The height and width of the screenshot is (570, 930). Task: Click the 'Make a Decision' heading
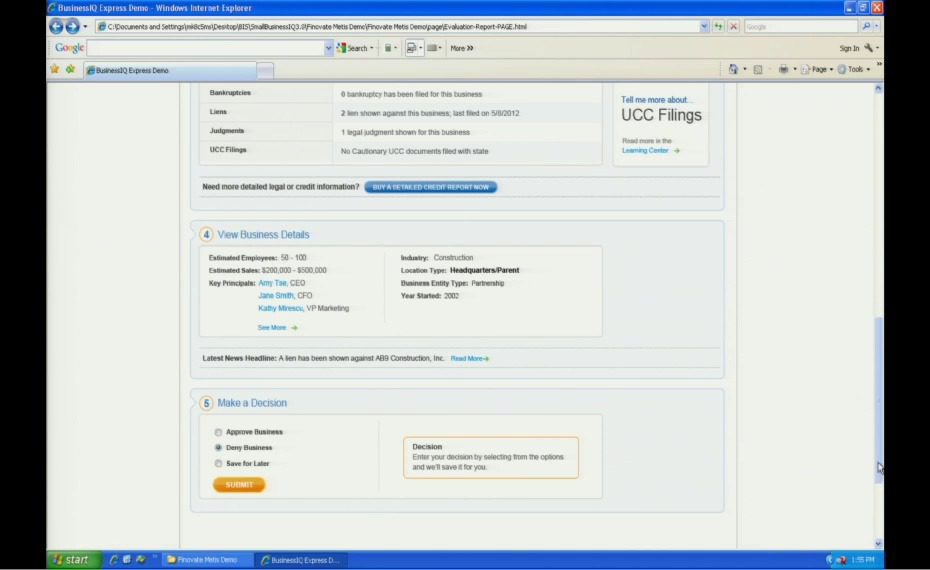tap(251, 403)
